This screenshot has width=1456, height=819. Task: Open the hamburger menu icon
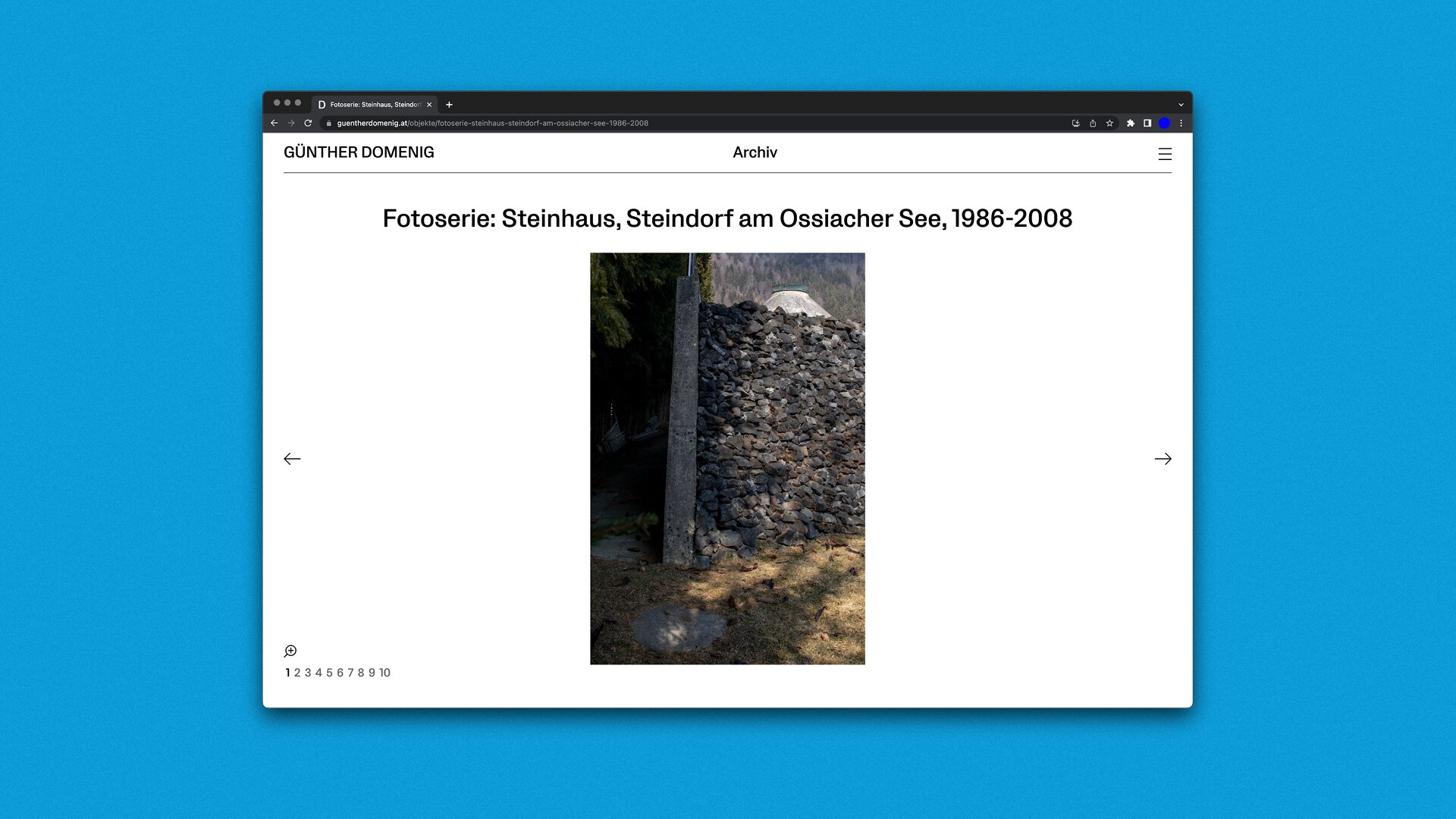(1165, 154)
